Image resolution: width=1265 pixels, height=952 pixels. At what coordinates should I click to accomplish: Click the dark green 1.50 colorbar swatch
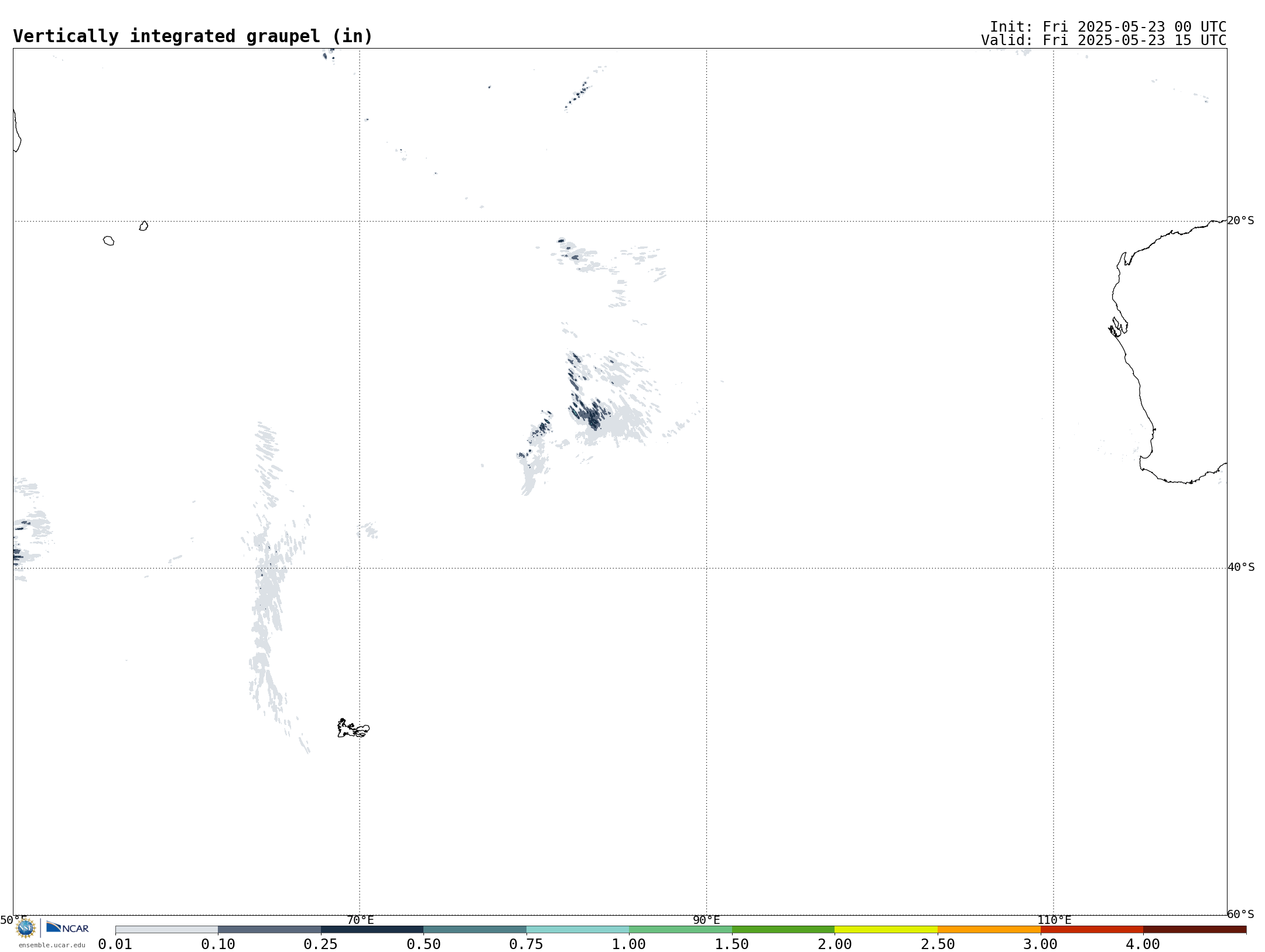(x=784, y=930)
